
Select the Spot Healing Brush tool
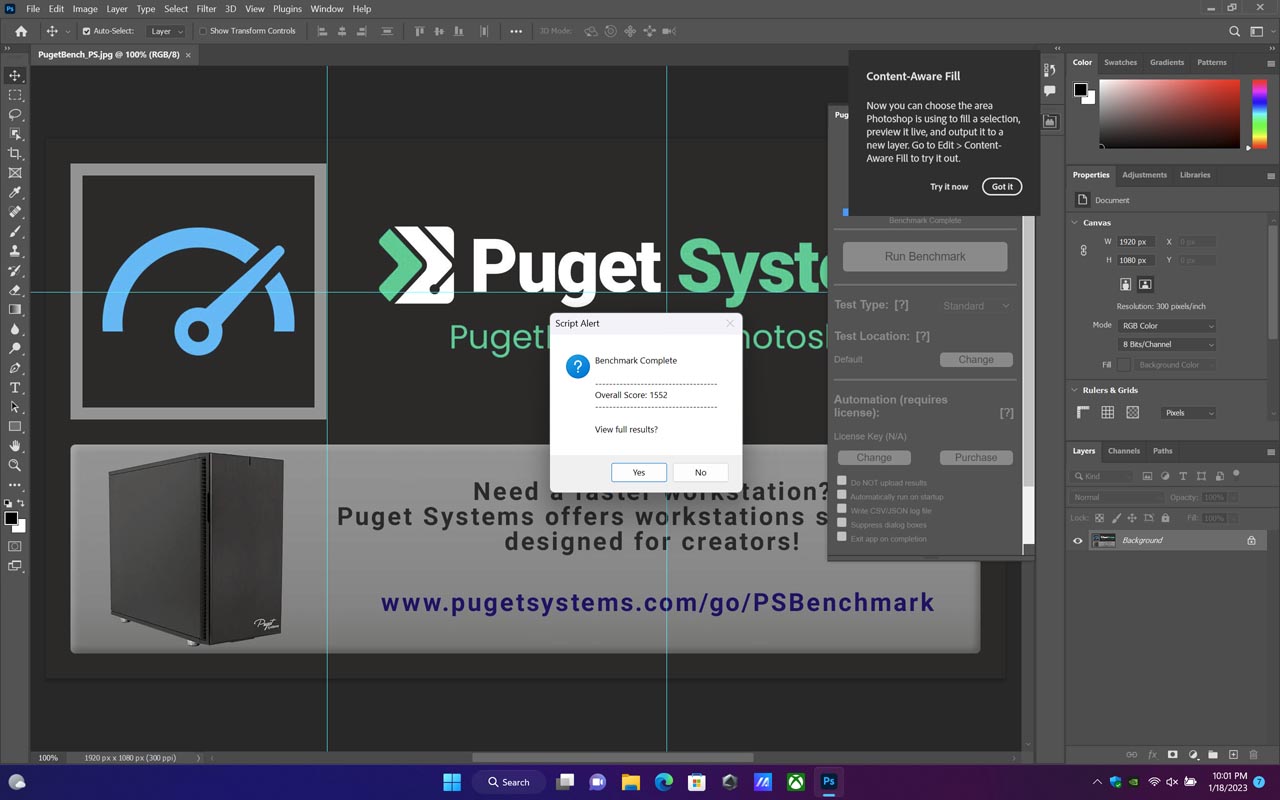click(x=15, y=212)
